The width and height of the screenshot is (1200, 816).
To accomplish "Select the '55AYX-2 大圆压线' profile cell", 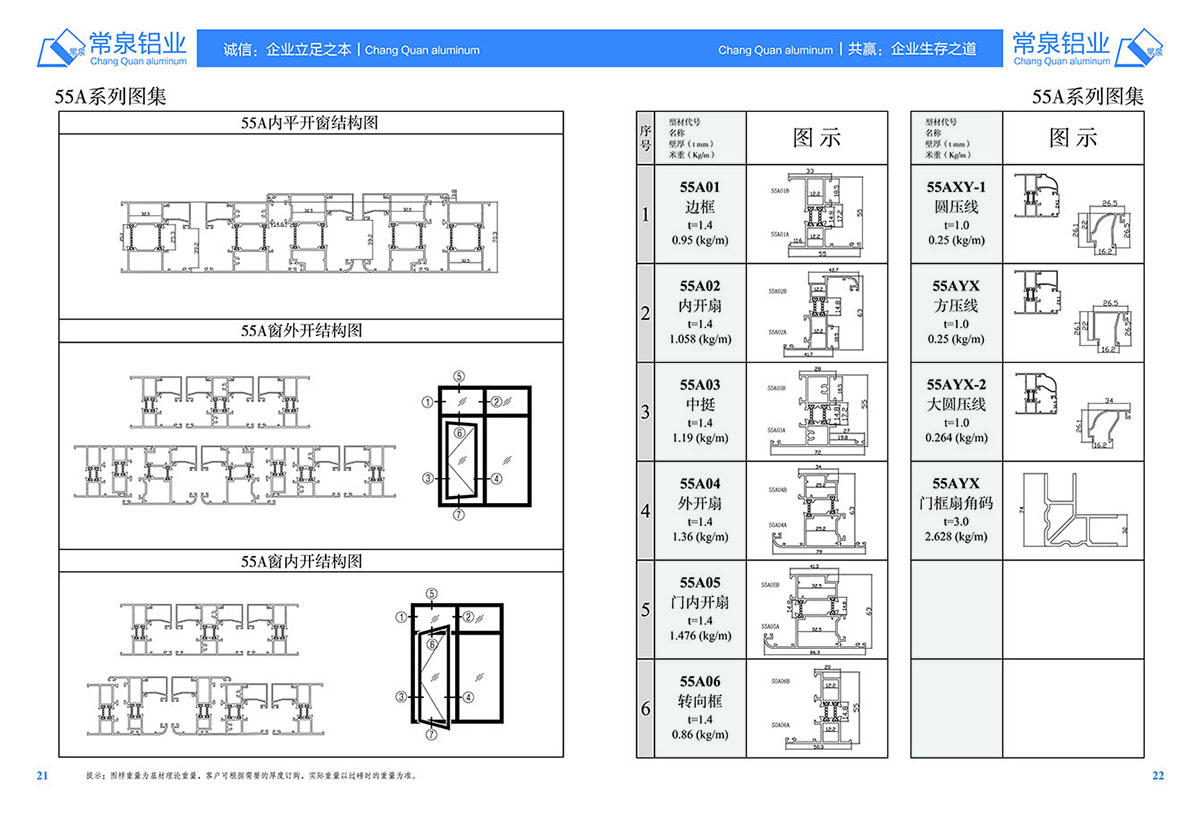I will point(956,412).
